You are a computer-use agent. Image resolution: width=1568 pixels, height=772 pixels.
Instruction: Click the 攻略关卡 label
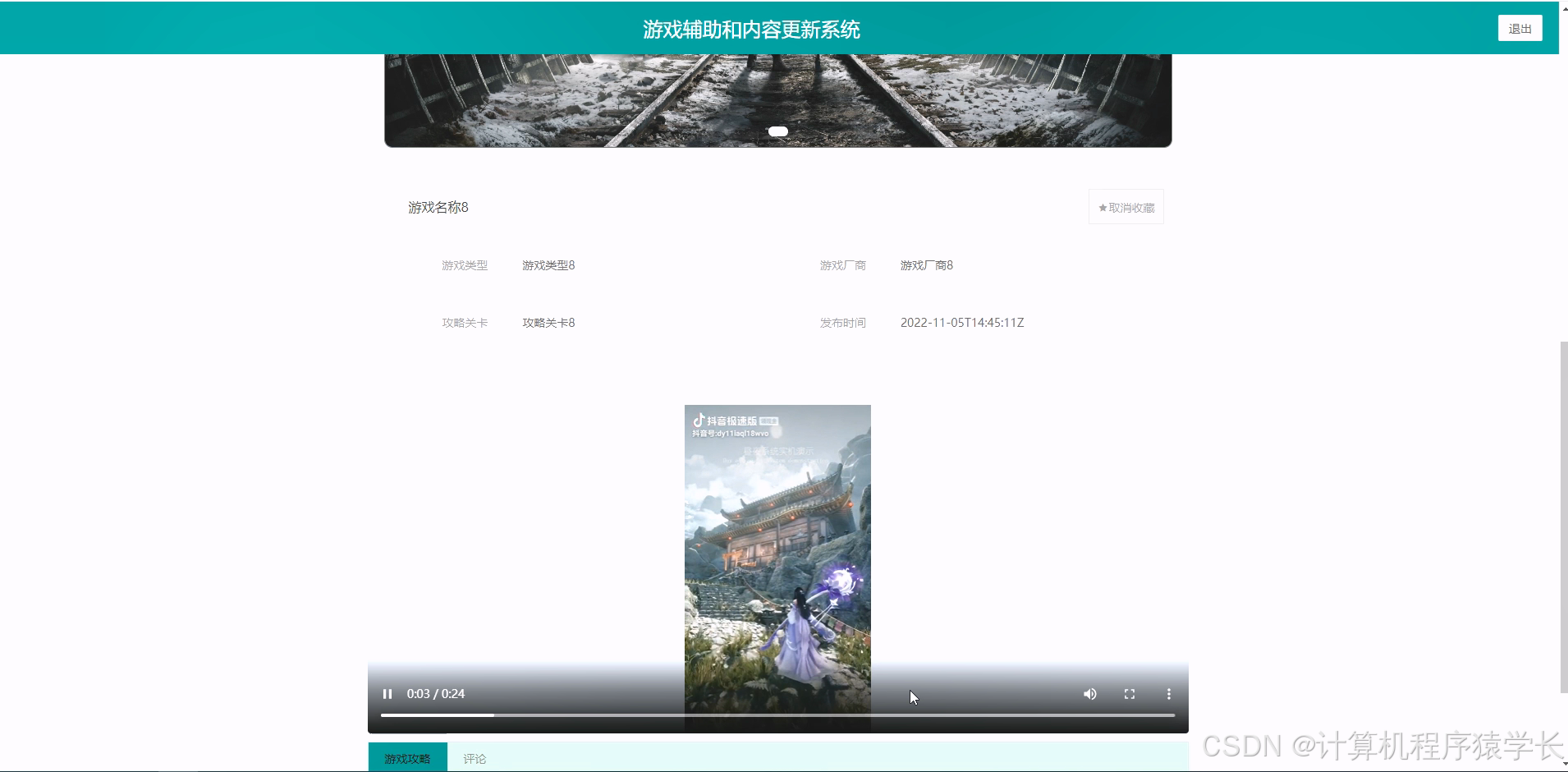(x=465, y=323)
